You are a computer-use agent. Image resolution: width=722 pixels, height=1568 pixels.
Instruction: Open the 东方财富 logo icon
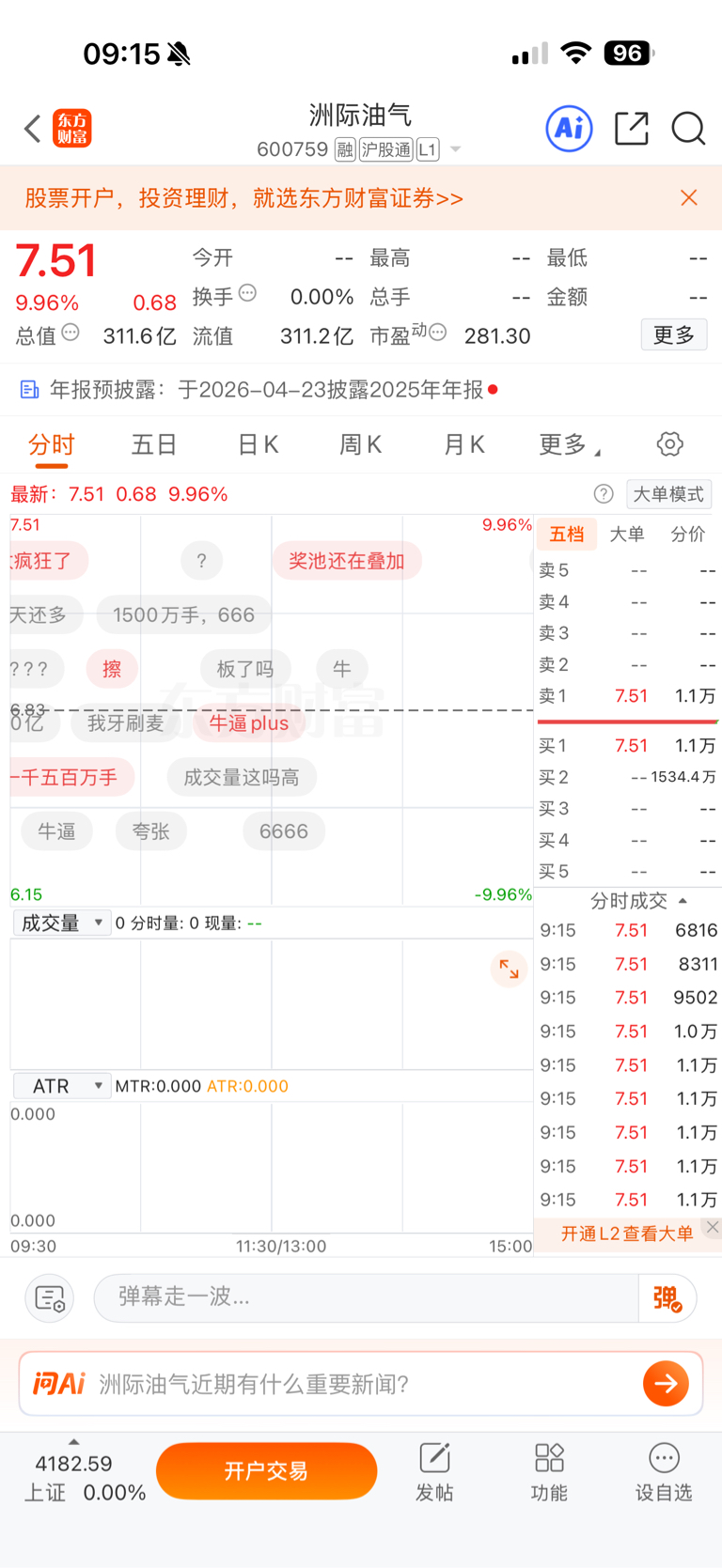(72, 129)
